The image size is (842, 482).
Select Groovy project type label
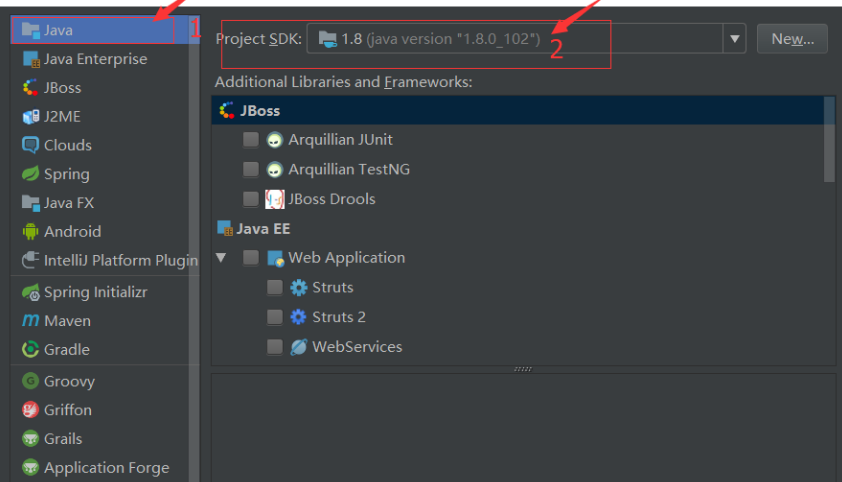69,382
